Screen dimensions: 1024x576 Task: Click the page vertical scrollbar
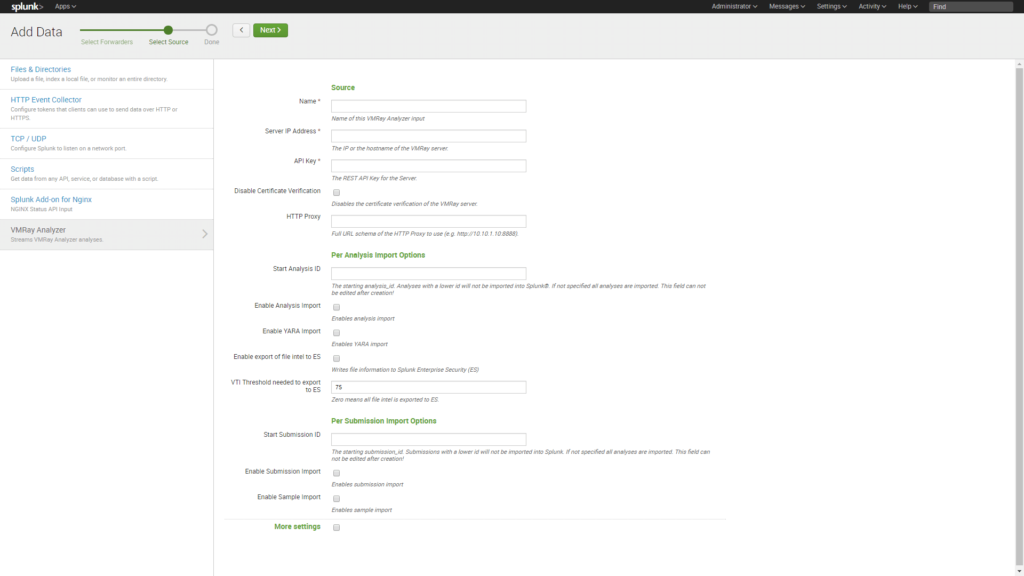point(1019,317)
